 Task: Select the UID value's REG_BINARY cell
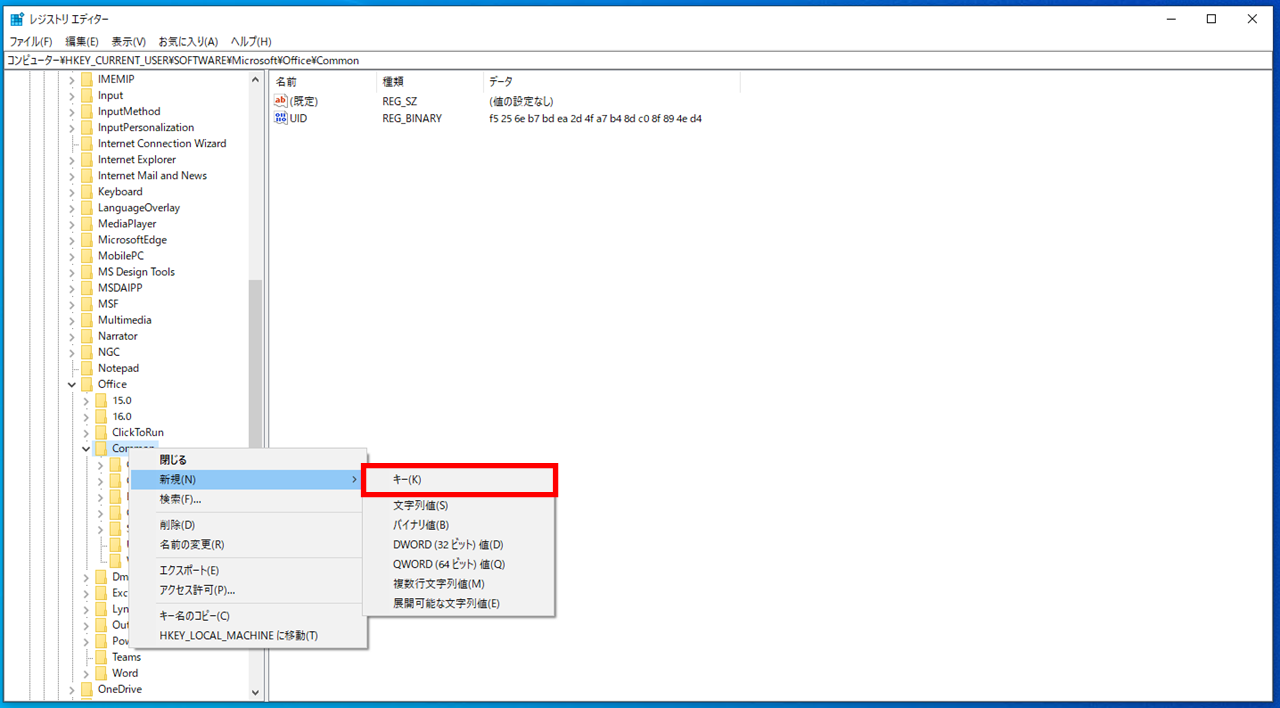point(412,118)
